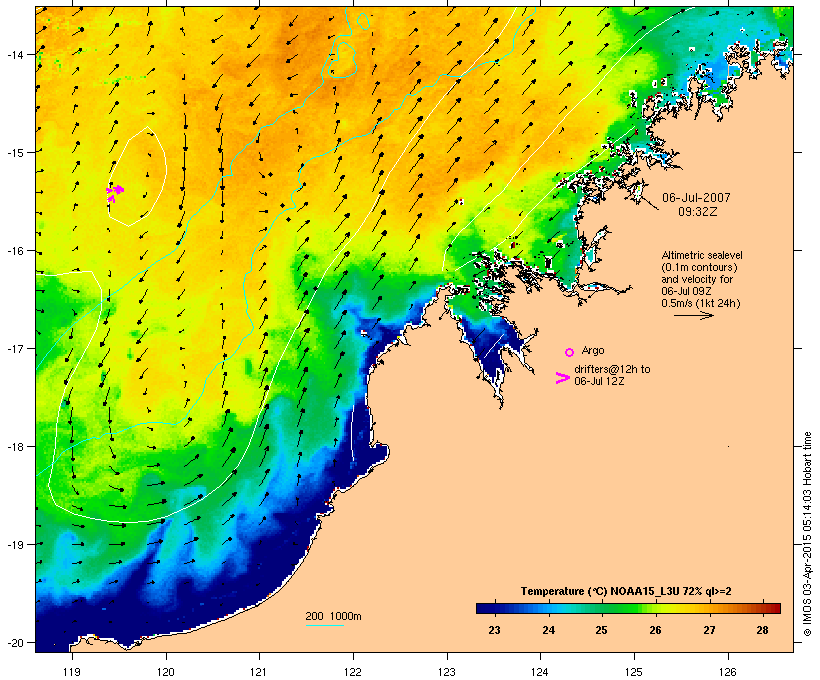The height and width of the screenshot is (680, 820).
Task: Click latitude axis label -20
Action: (14, 642)
